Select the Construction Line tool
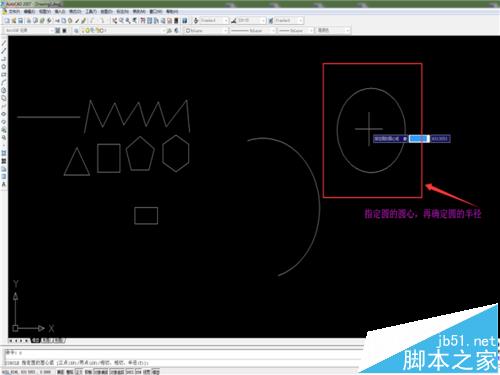This screenshot has width=500, height=375. tap(4, 51)
